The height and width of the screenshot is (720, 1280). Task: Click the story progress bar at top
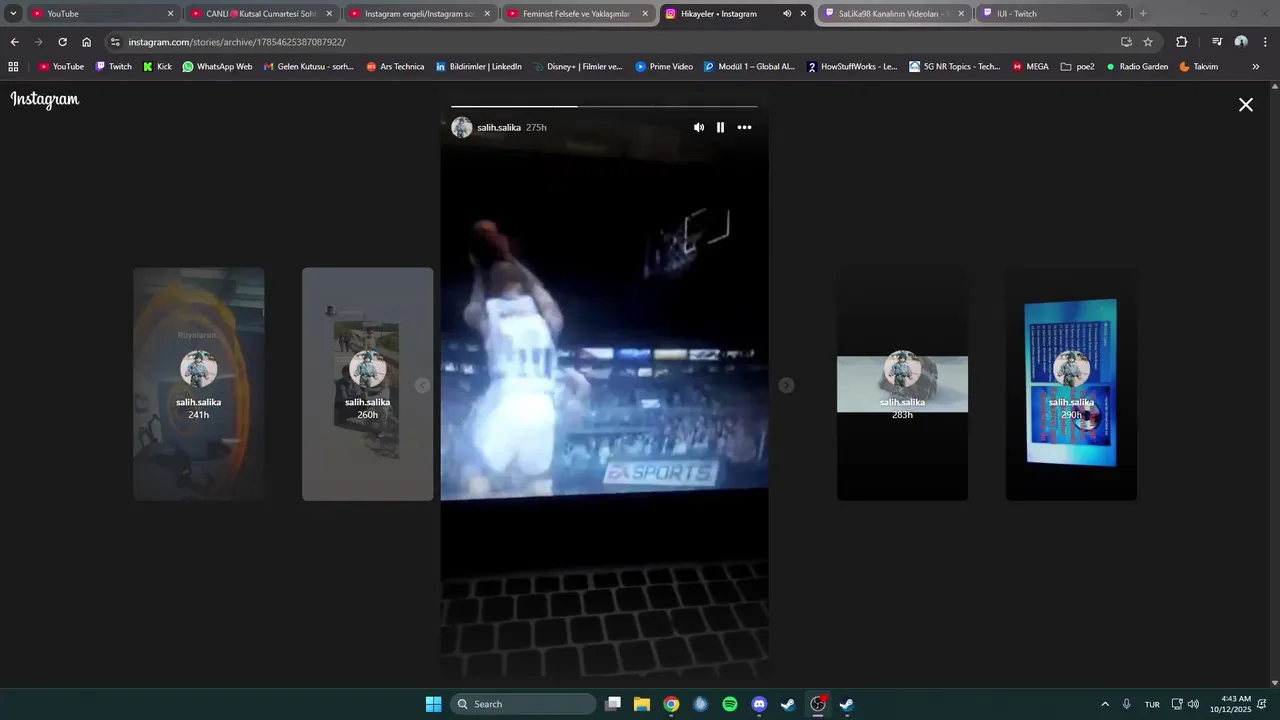(604, 106)
